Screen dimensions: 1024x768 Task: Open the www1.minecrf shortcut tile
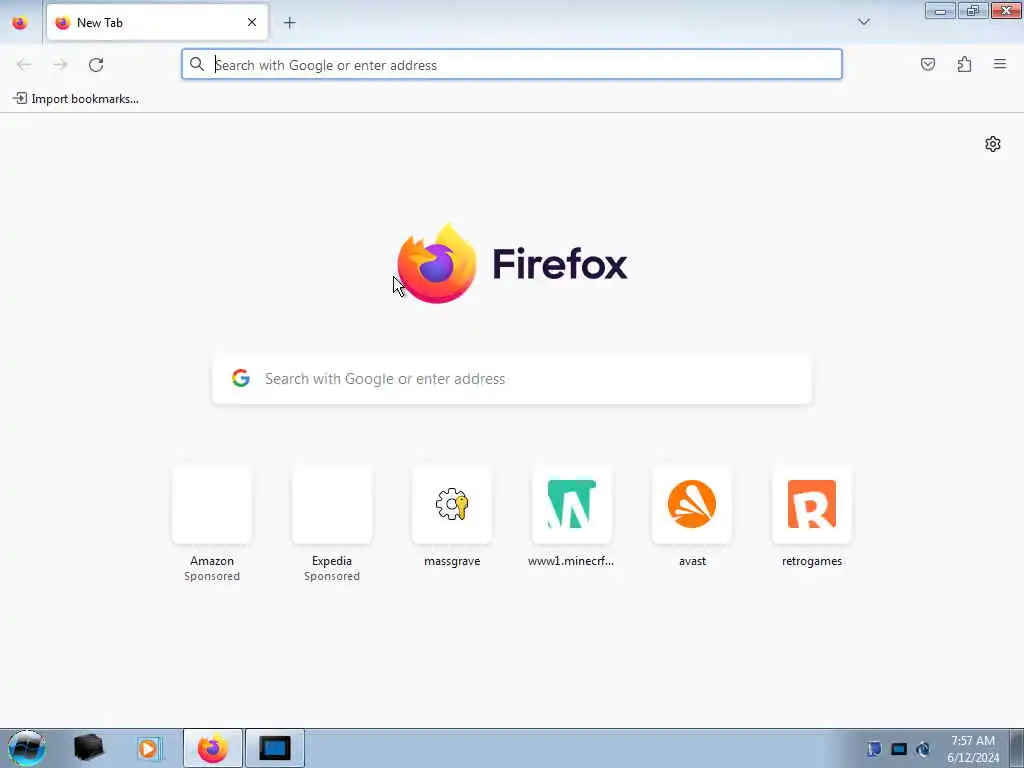(x=571, y=504)
